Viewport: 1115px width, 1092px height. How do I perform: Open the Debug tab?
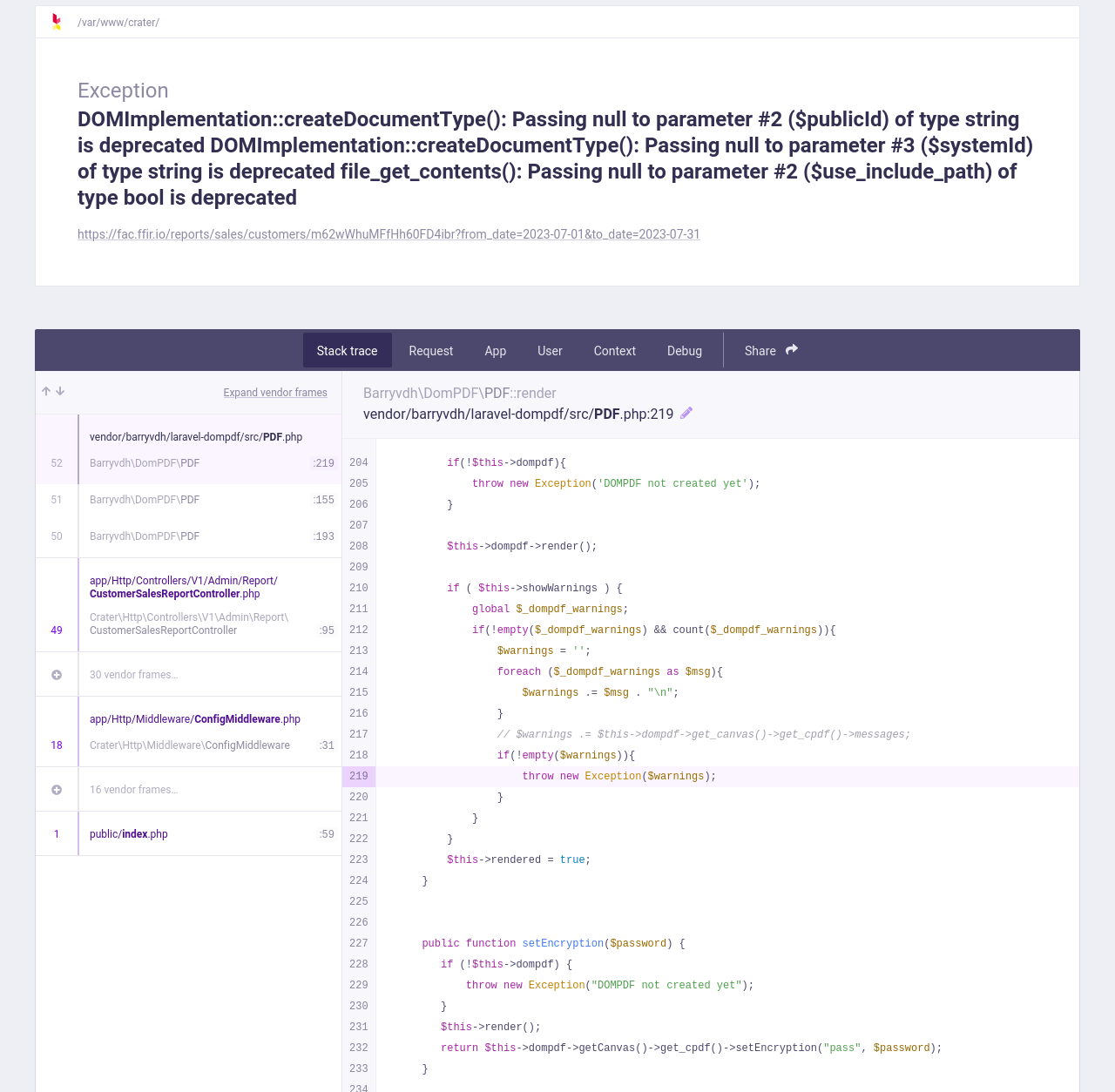[x=684, y=350]
